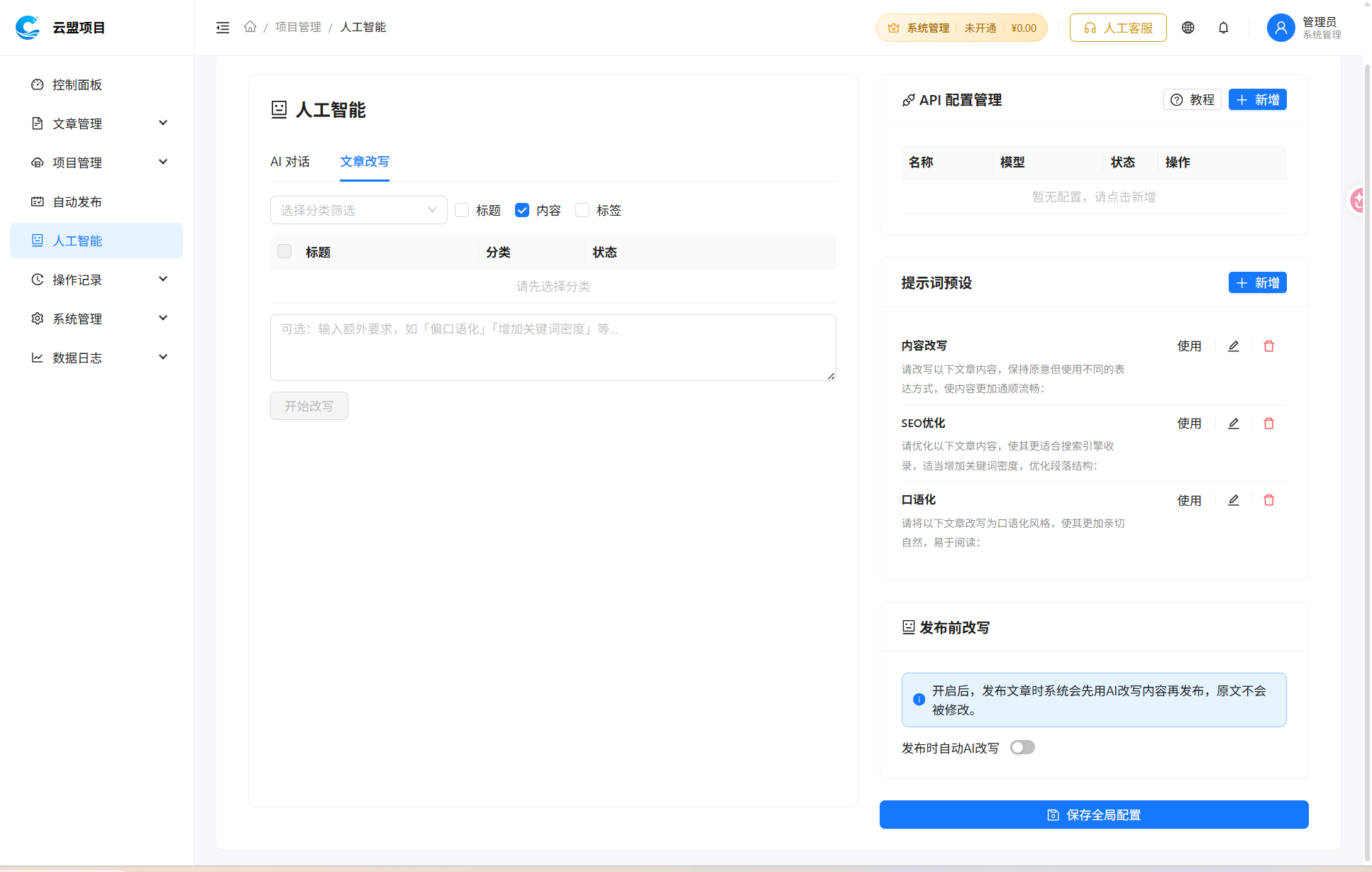Click 项目管理 breadcrumb link
The image size is (1372, 872).
298,27
